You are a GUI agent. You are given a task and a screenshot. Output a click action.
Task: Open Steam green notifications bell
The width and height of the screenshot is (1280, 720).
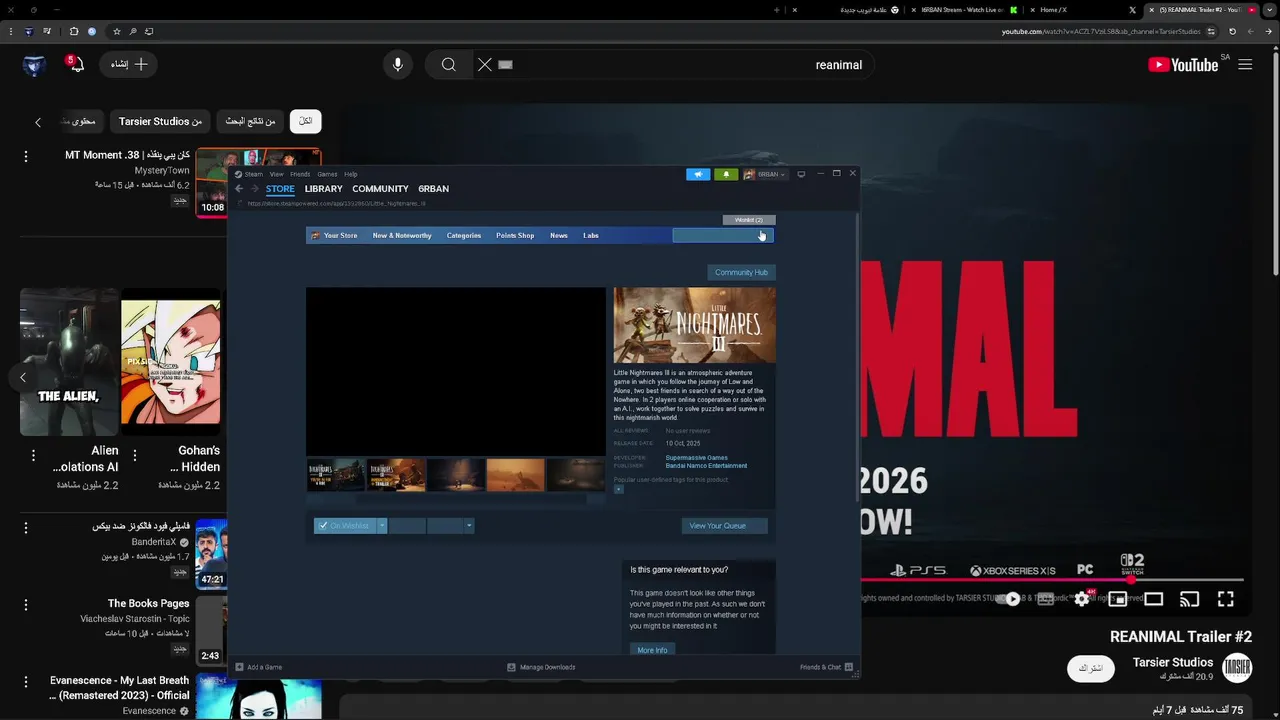(x=726, y=174)
